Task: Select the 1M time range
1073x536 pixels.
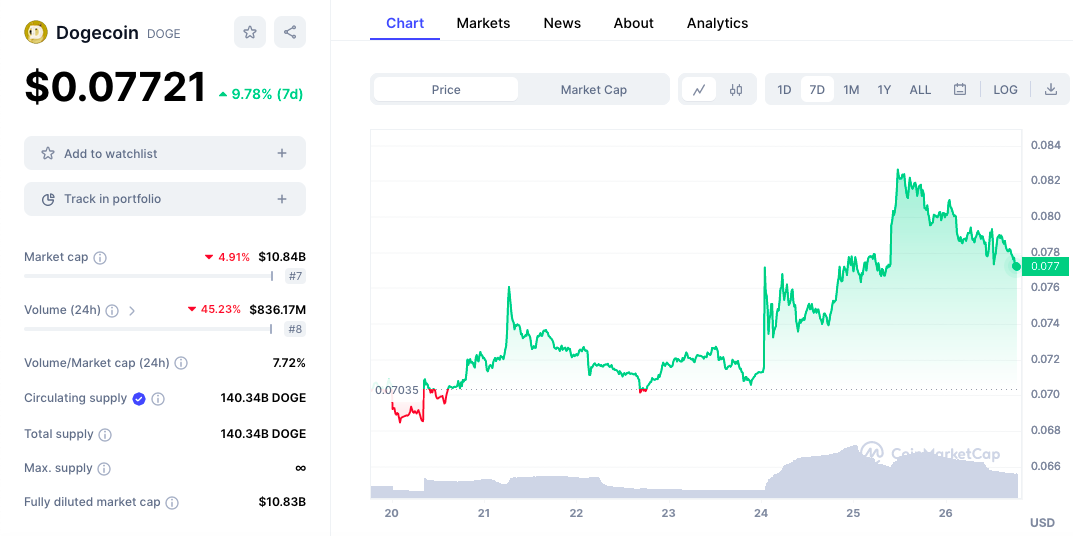Action: pos(851,90)
